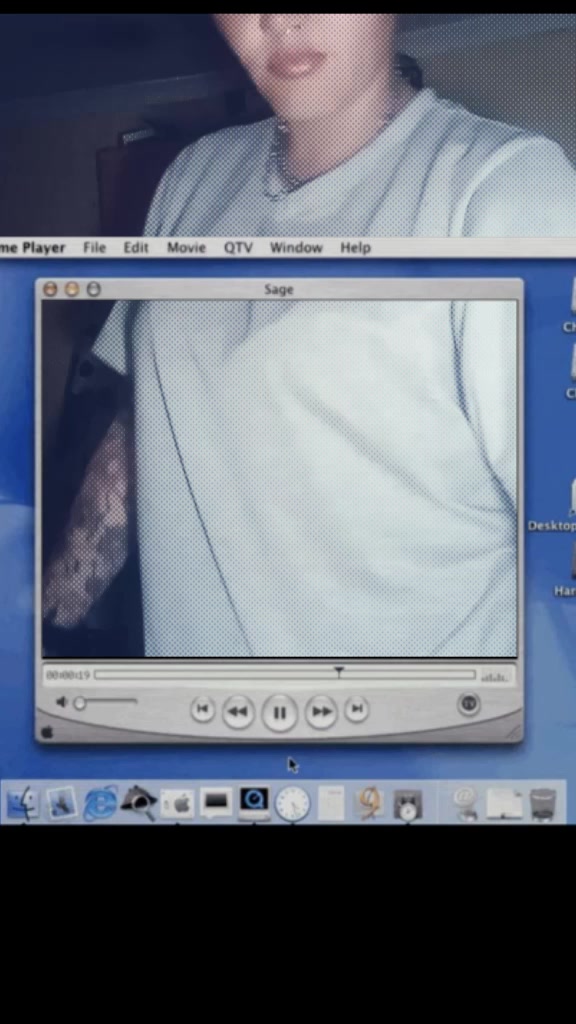Jump to the start of the movie
This screenshot has width=576, height=1024.
(x=202, y=709)
